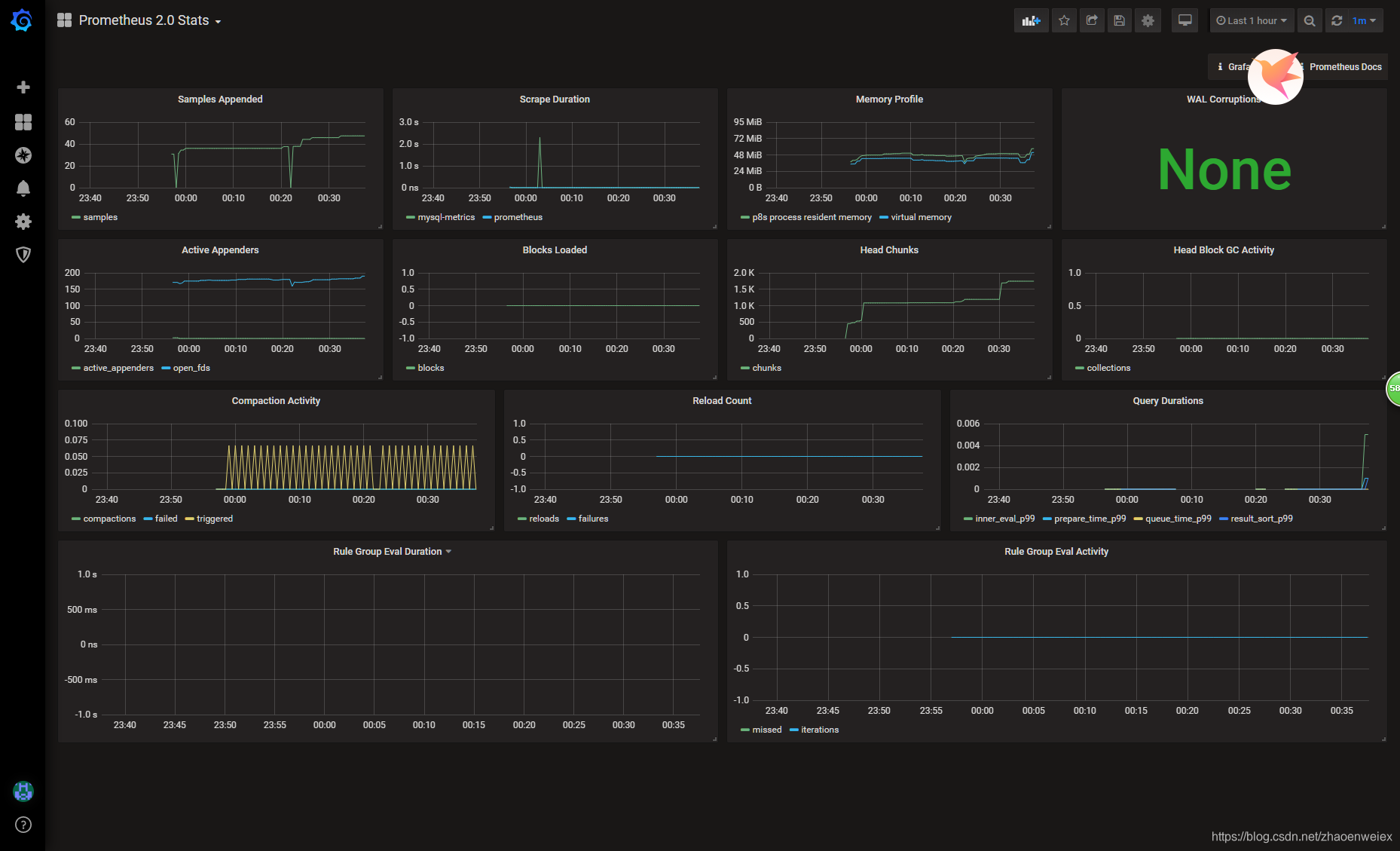Star this dashboard as favorite
Viewport: 1400px width, 851px height.
[x=1064, y=20]
